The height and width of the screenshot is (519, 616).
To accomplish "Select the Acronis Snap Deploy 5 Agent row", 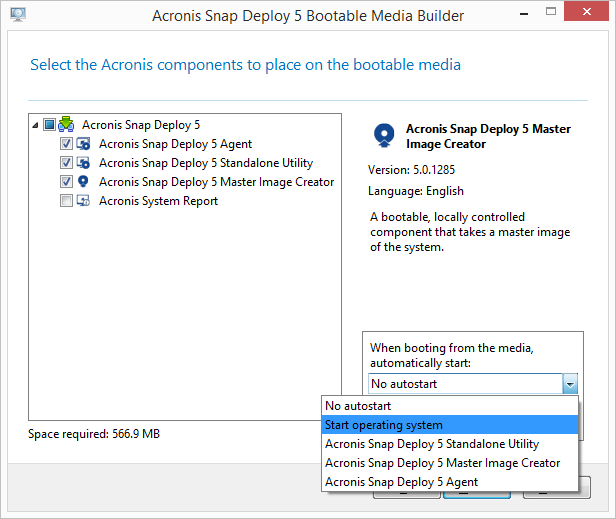I will pyautogui.click(x=175, y=144).
